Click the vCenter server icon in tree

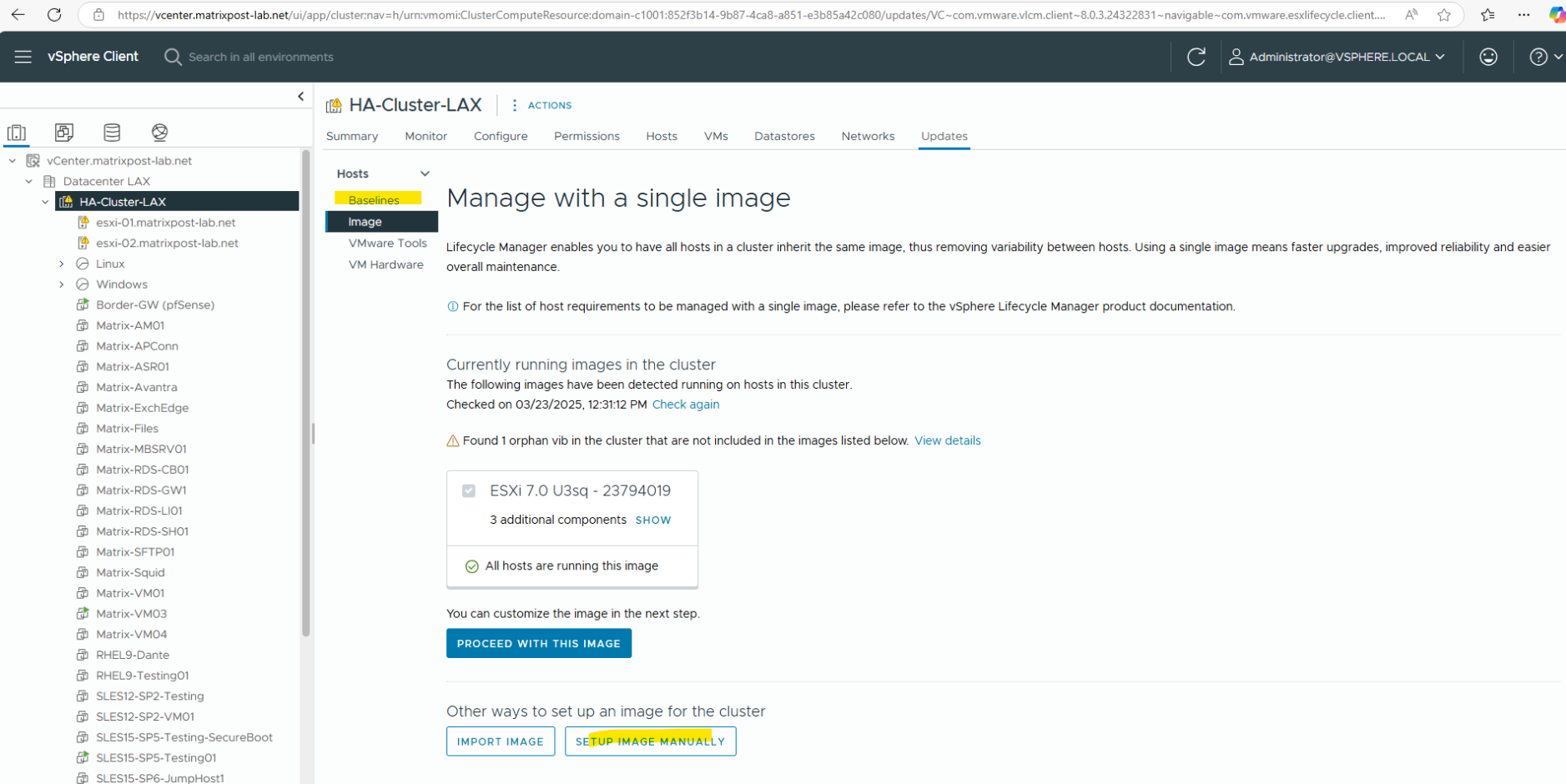pyautogui.click(x=33, y=160)
